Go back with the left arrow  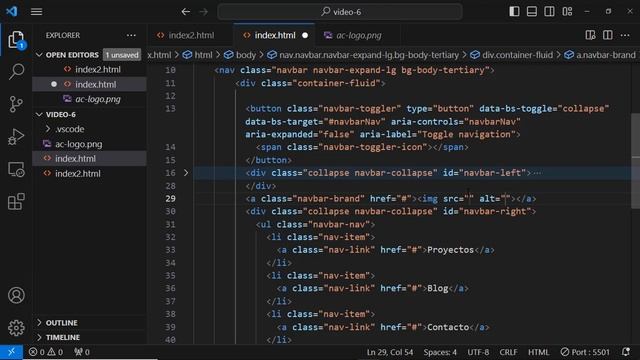(x=186, y=11)
